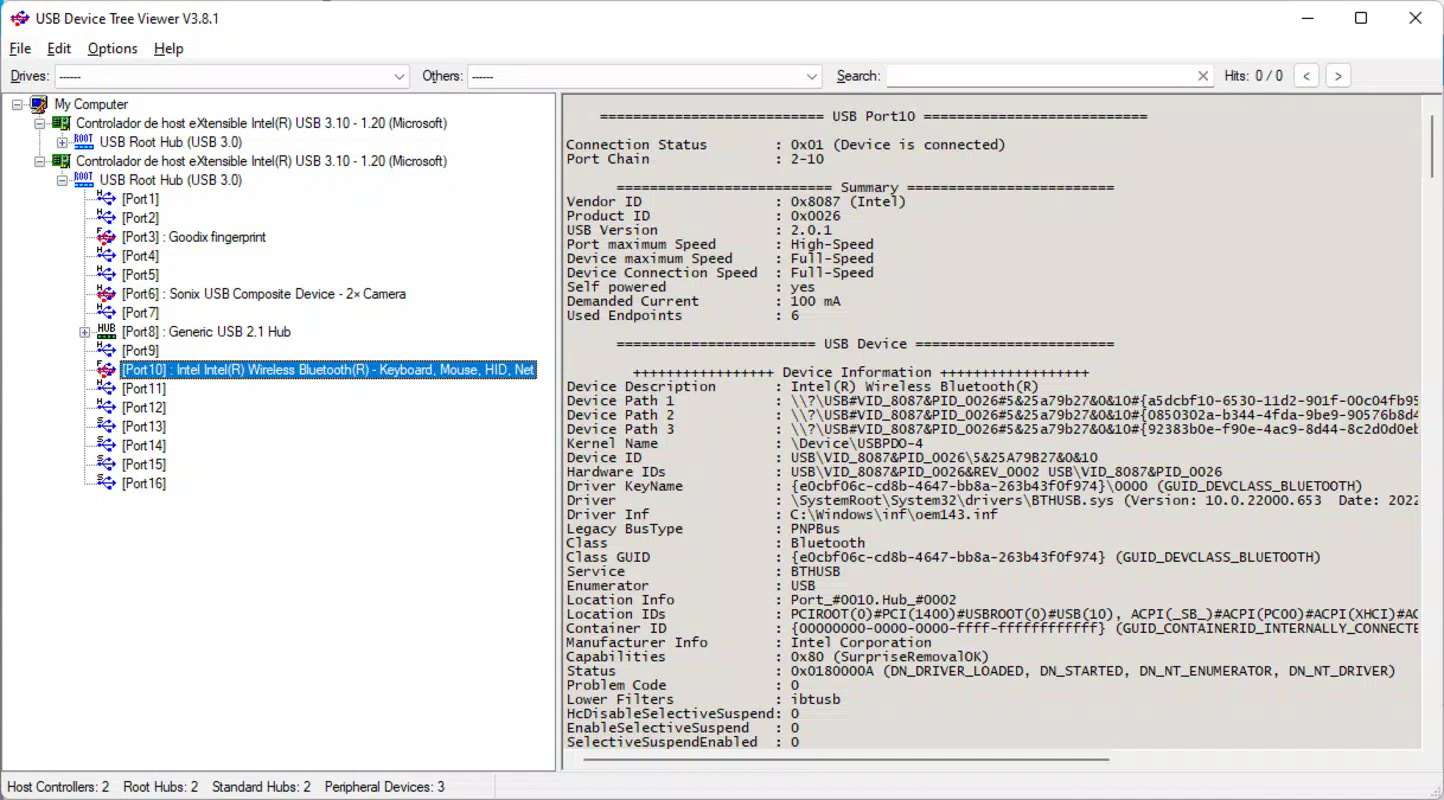Expand the first USB Root Hub (USB 3.0)
The image size is (1444, 800).
tap(62, 142)
